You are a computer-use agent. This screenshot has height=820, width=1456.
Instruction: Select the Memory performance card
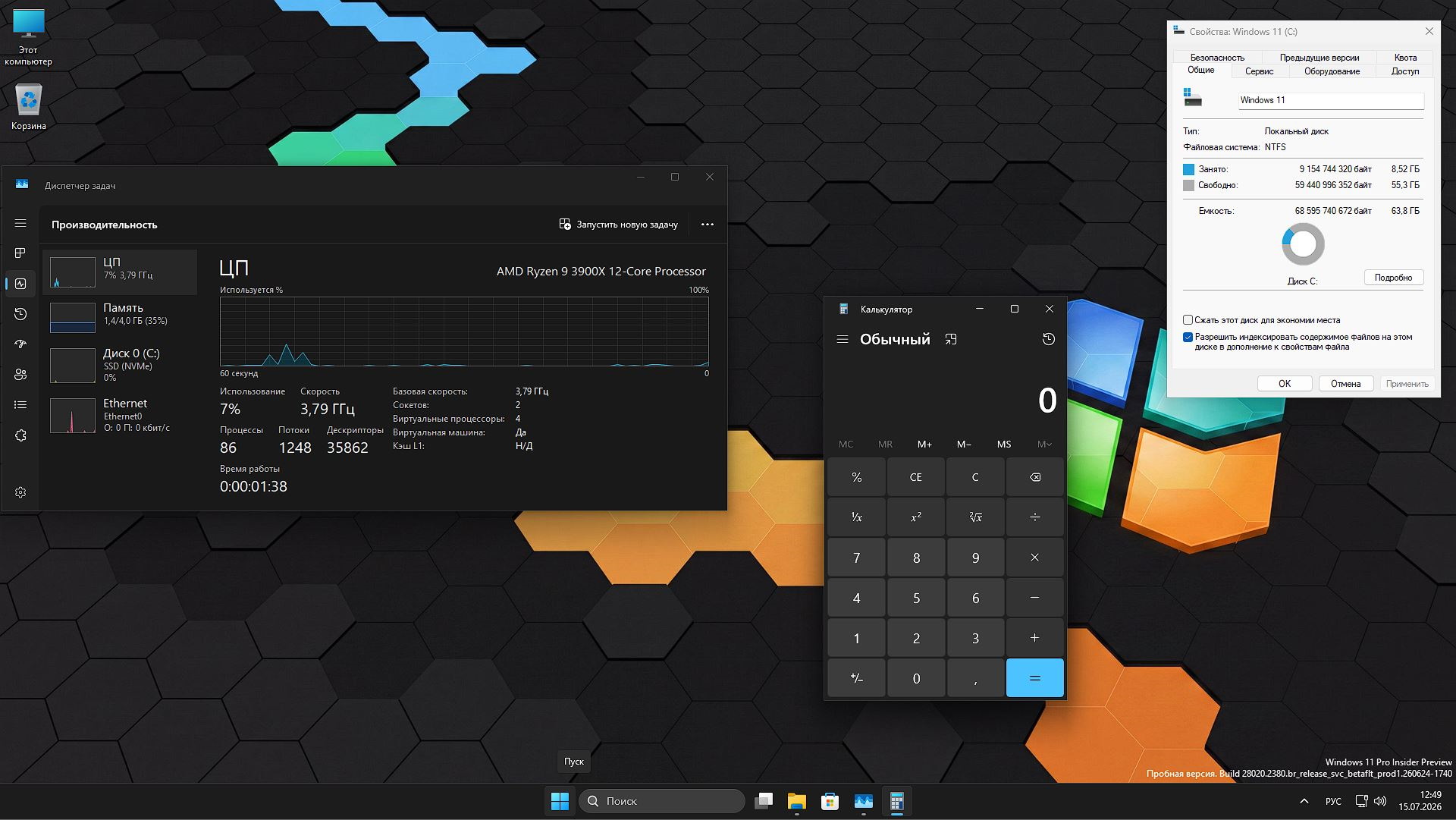(x=120, y=317)
